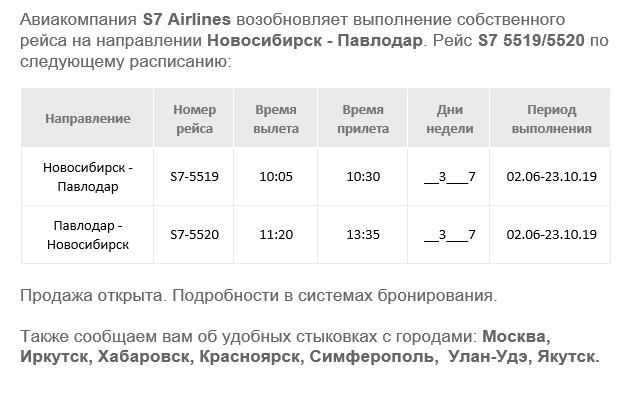Click the bold Симферополь city name
The image size is (633, 400).
tap(372, 356)
